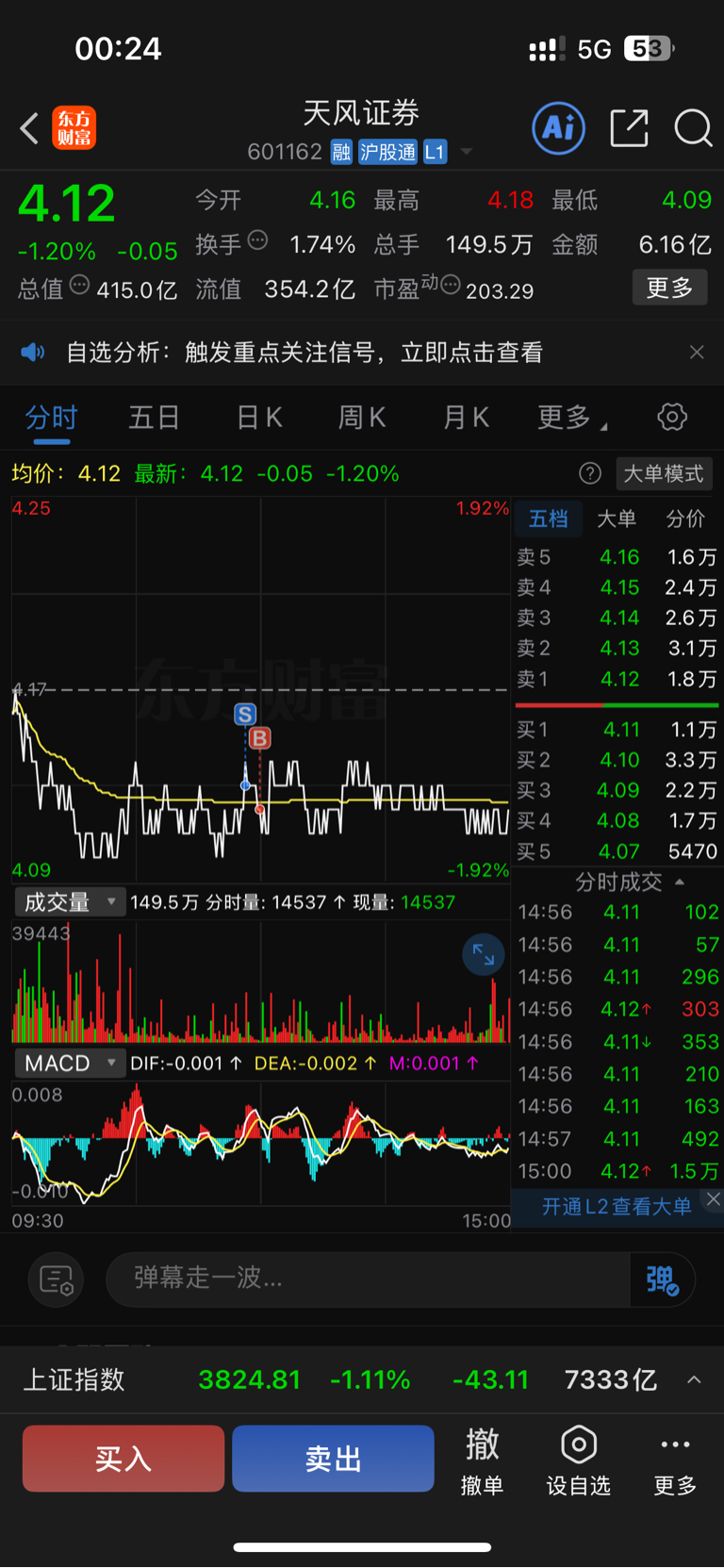Open 成交量 indicator dropdown

click(70, 902)
